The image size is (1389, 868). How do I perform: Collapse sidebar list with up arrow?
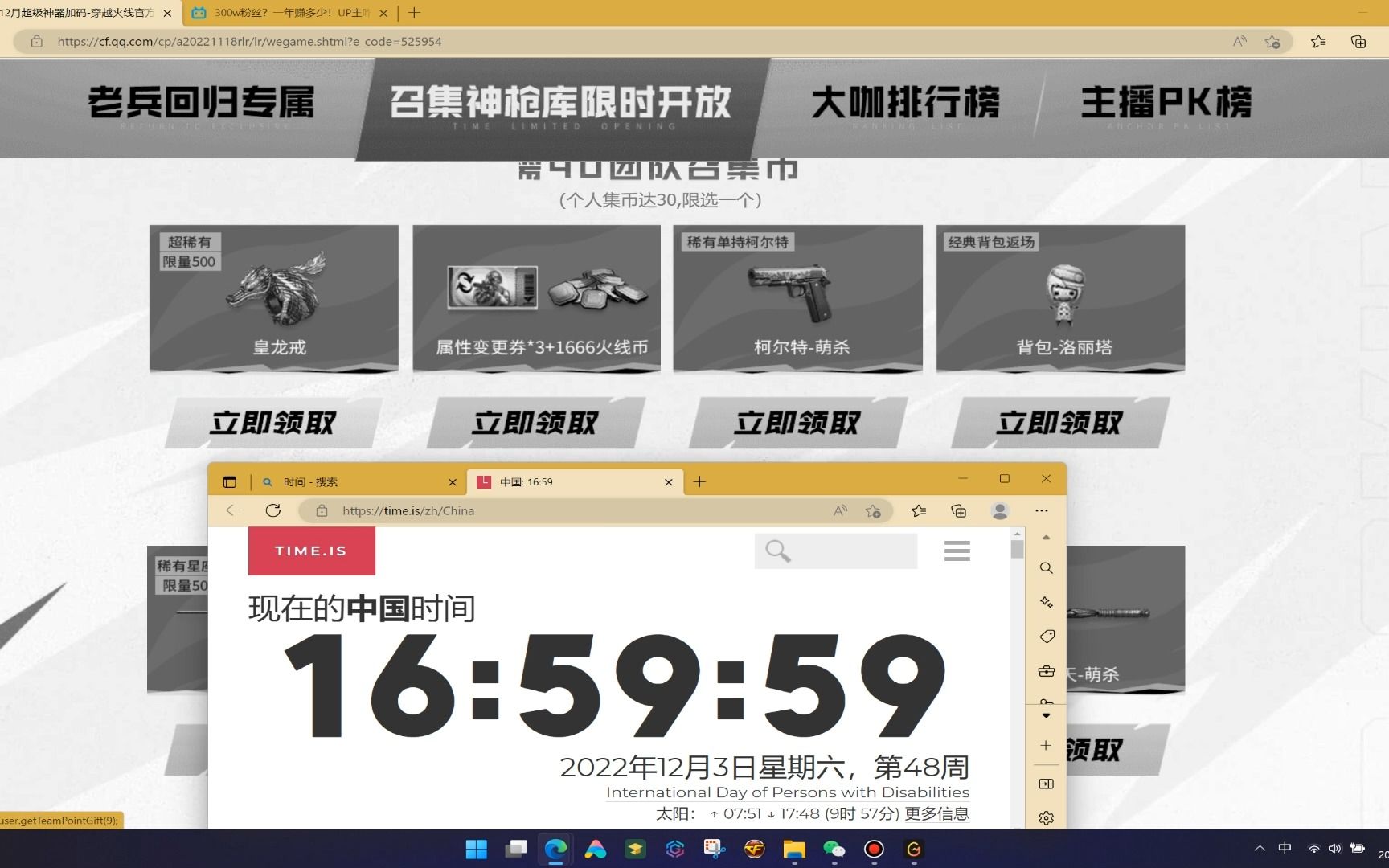coord(1046,537)
